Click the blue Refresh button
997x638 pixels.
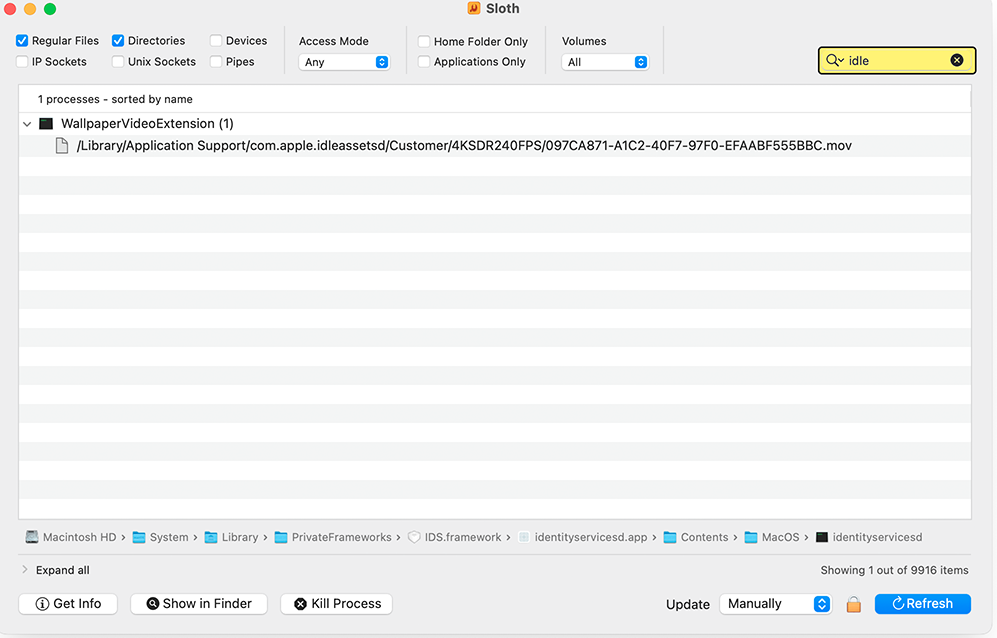coord(923,604)
